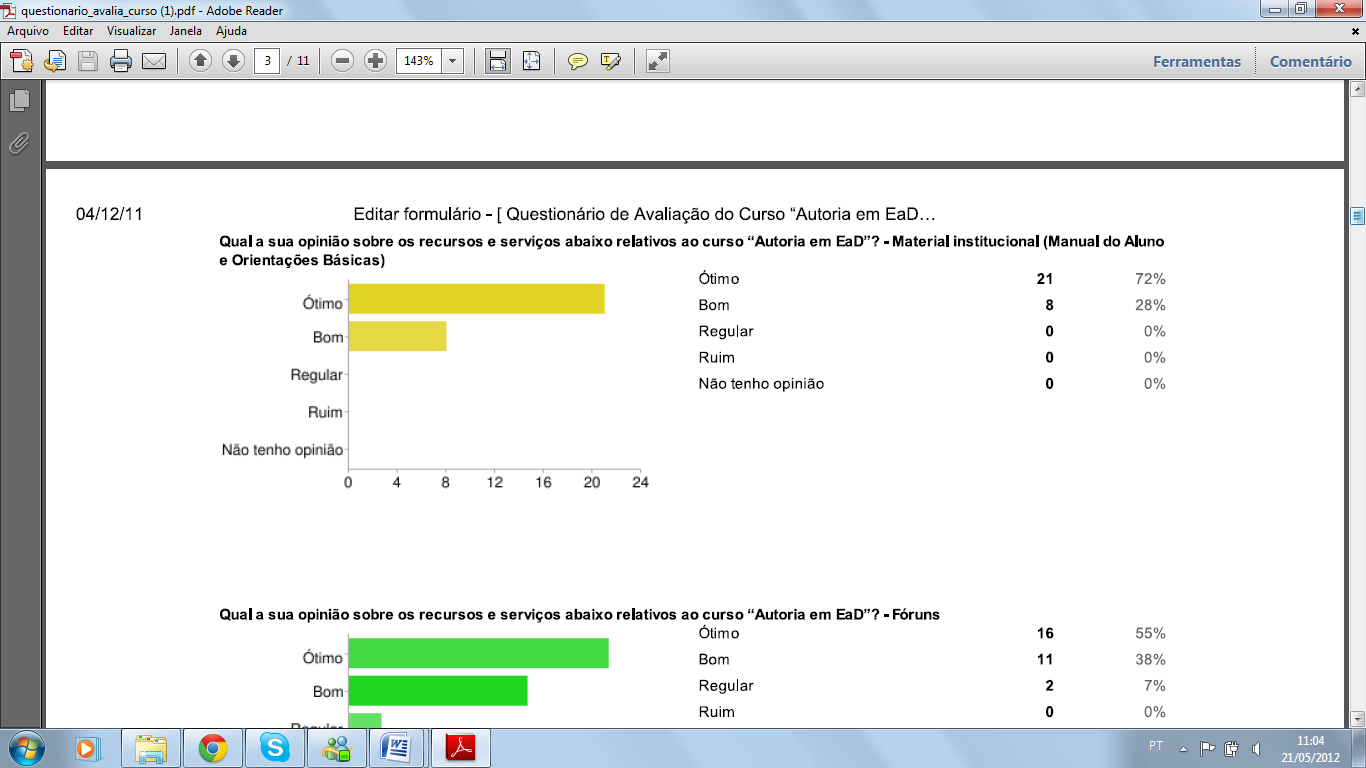Show hidden tray icons arrow

(1184, 748)
